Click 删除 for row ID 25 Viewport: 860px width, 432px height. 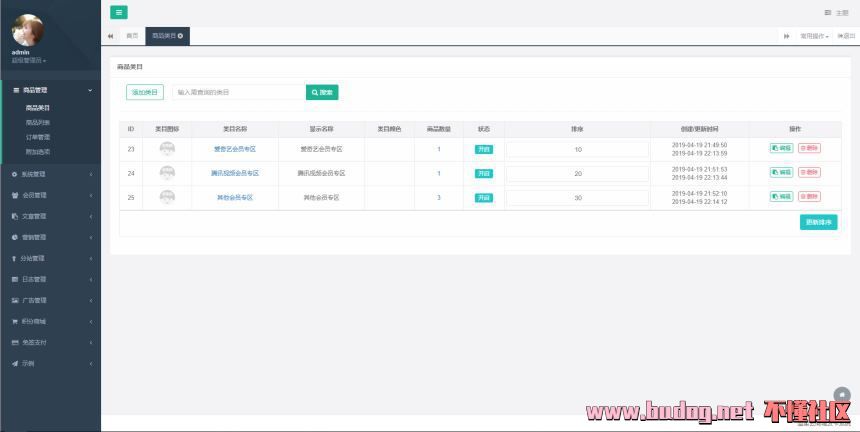[x=809, y=196]
